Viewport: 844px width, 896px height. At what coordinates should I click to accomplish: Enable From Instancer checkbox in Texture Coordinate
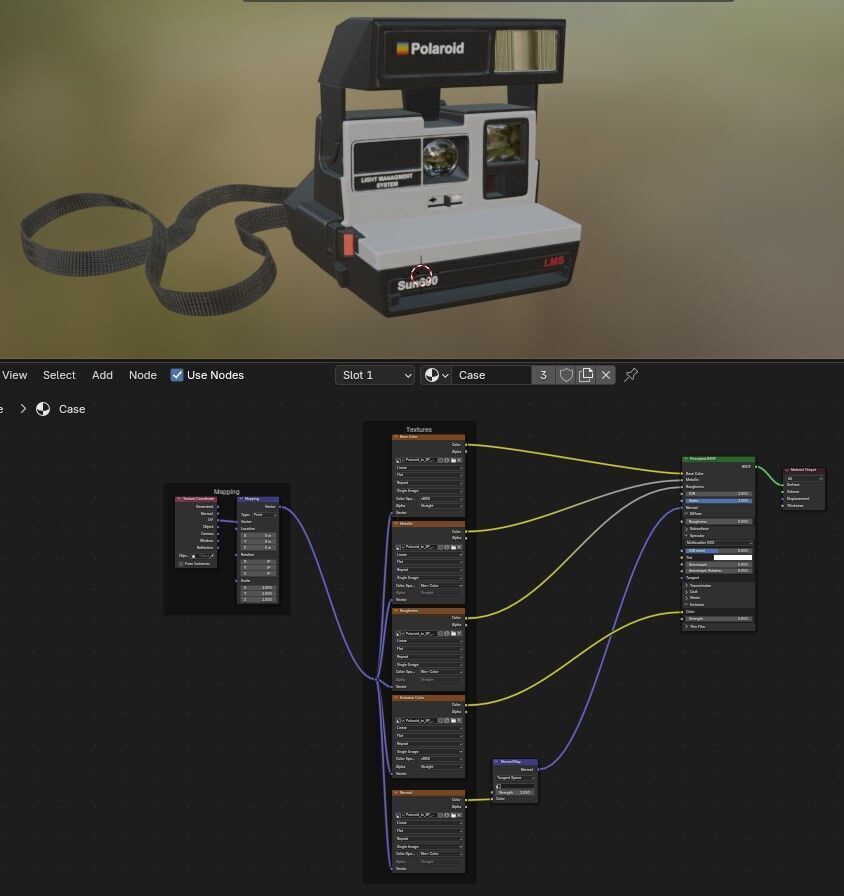pyautogui.click(x=181, y=563)
